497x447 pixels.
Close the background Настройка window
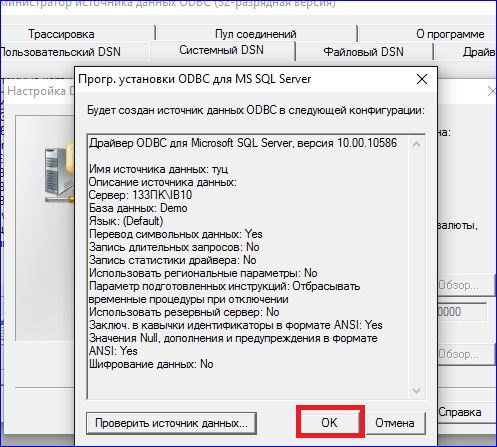coord(492,91)
